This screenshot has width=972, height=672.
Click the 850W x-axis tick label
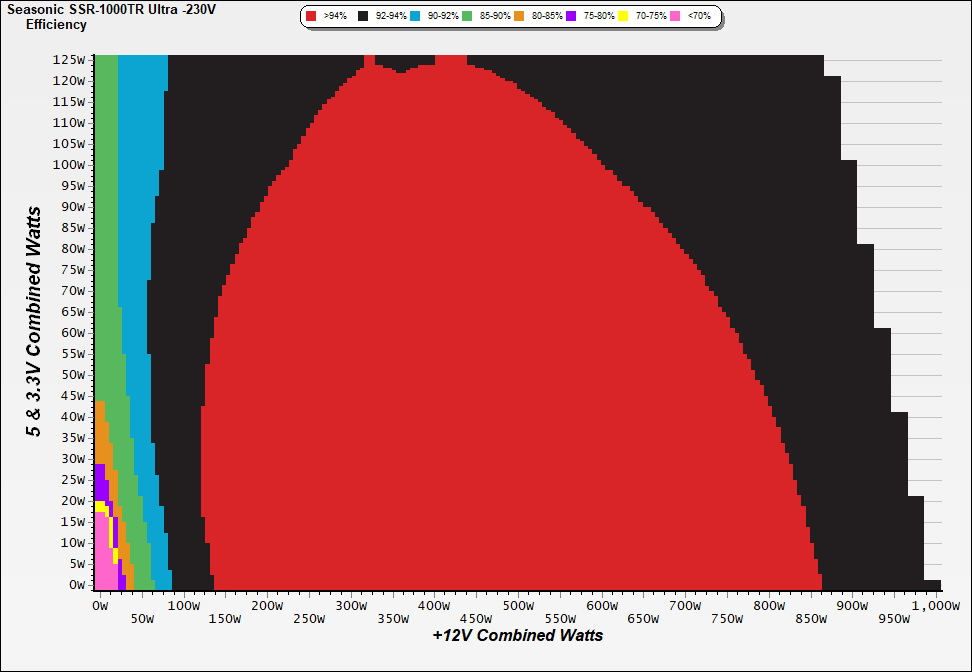(810, 619)
